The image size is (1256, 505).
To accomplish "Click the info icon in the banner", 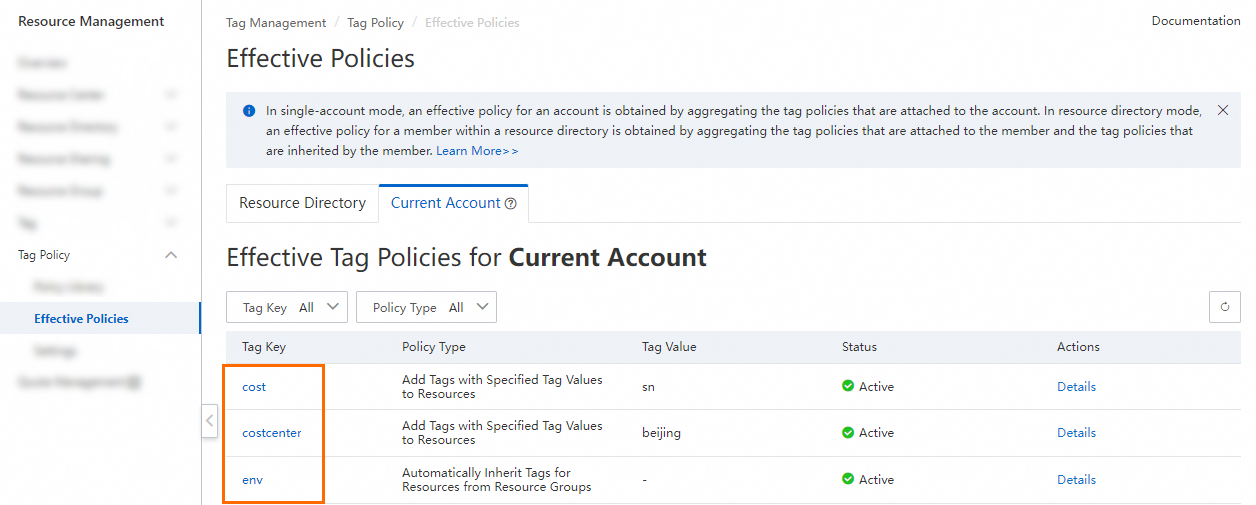I will (x=249, y=110).
